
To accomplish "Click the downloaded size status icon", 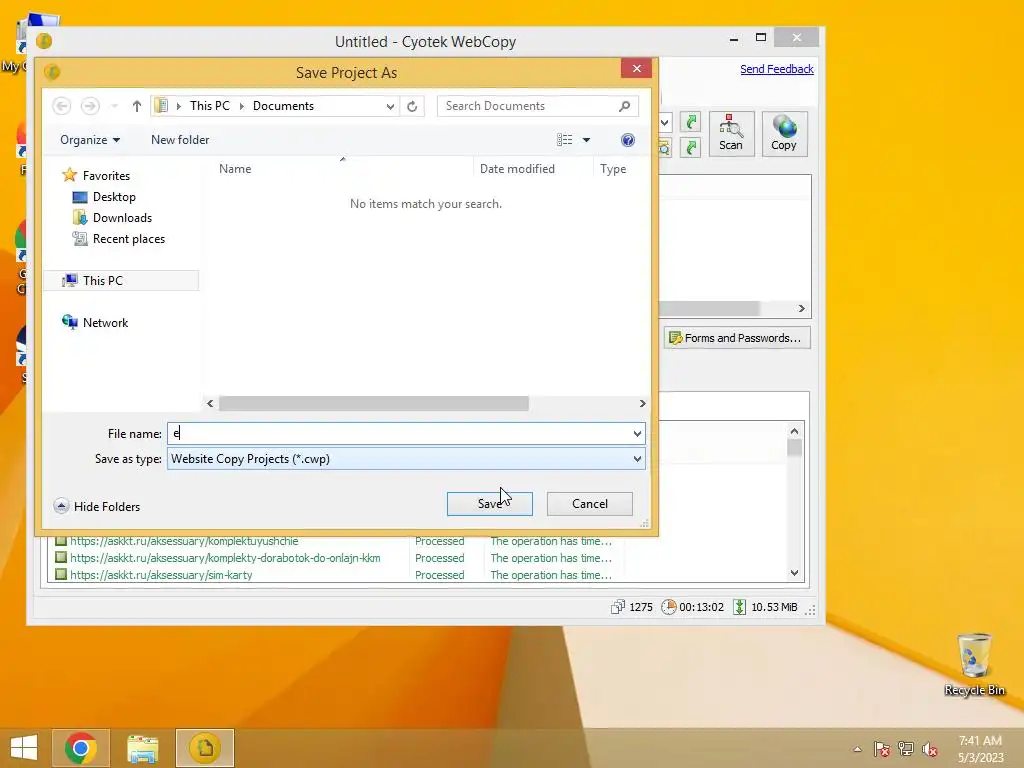I will tap(739, 607).
